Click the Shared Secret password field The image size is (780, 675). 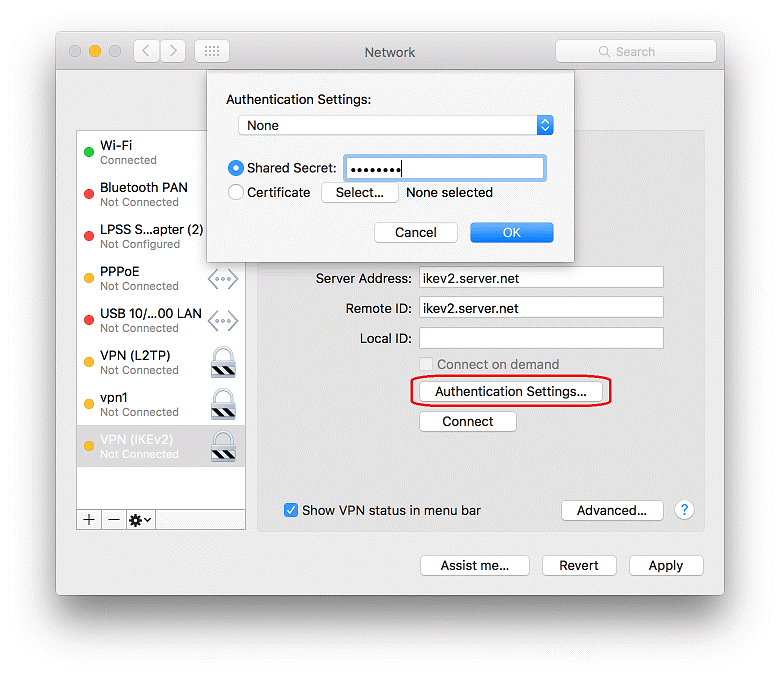[x=445, y=168]
